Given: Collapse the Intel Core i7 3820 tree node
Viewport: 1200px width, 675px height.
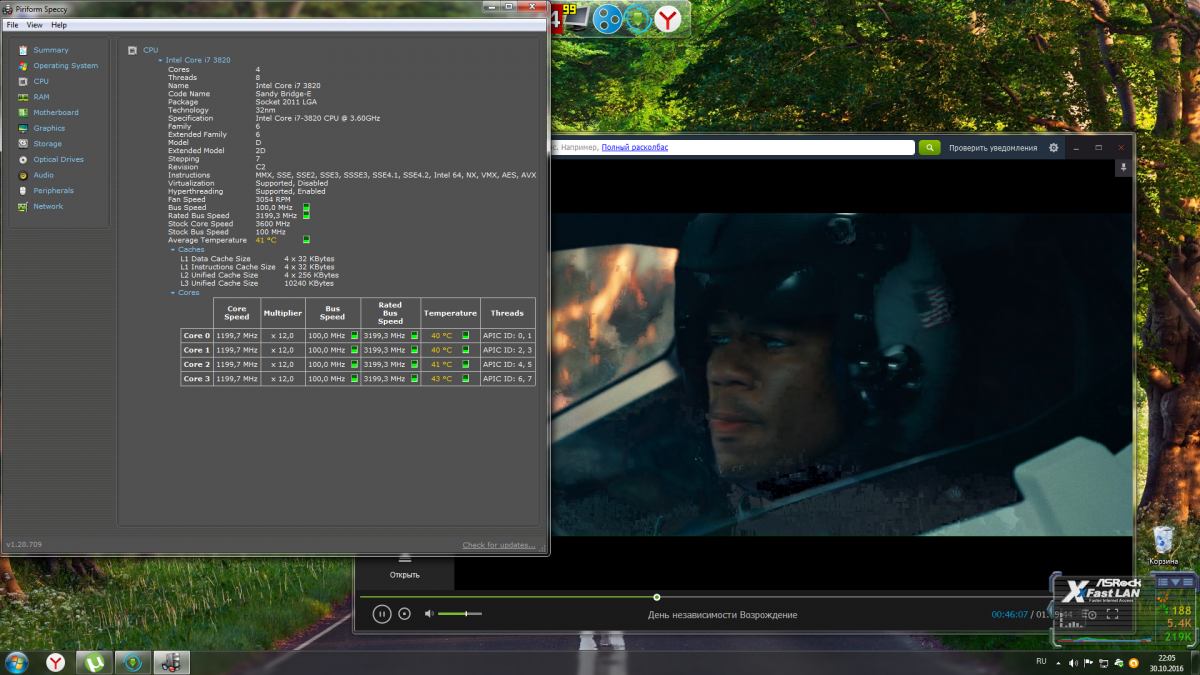Looking at the screenshot, I should tap(160, 60).
